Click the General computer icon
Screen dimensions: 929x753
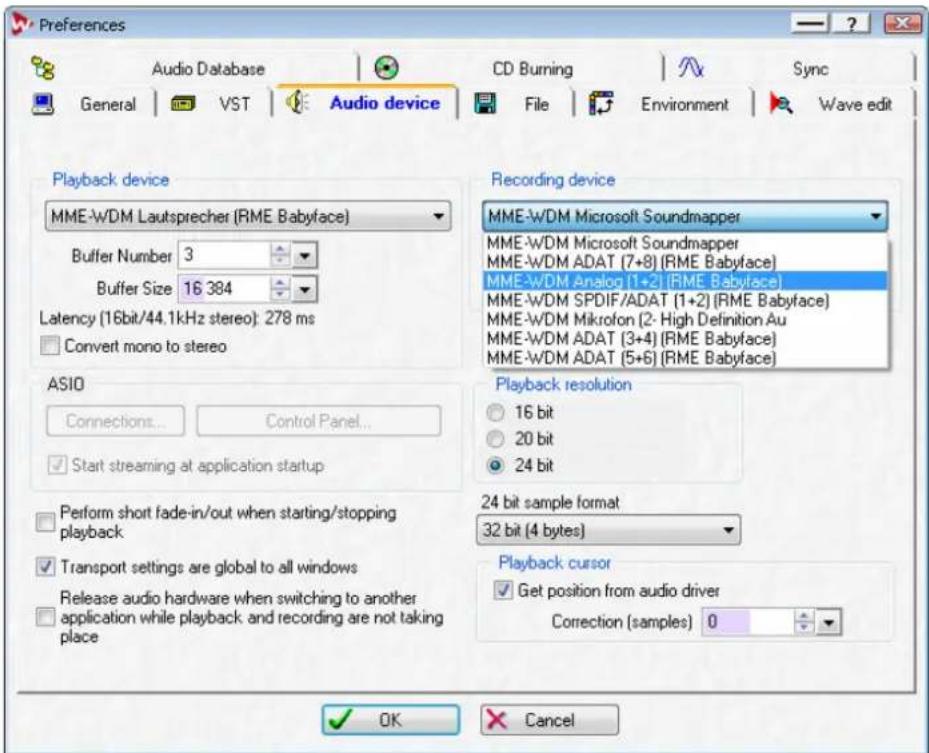click(43, 104)
